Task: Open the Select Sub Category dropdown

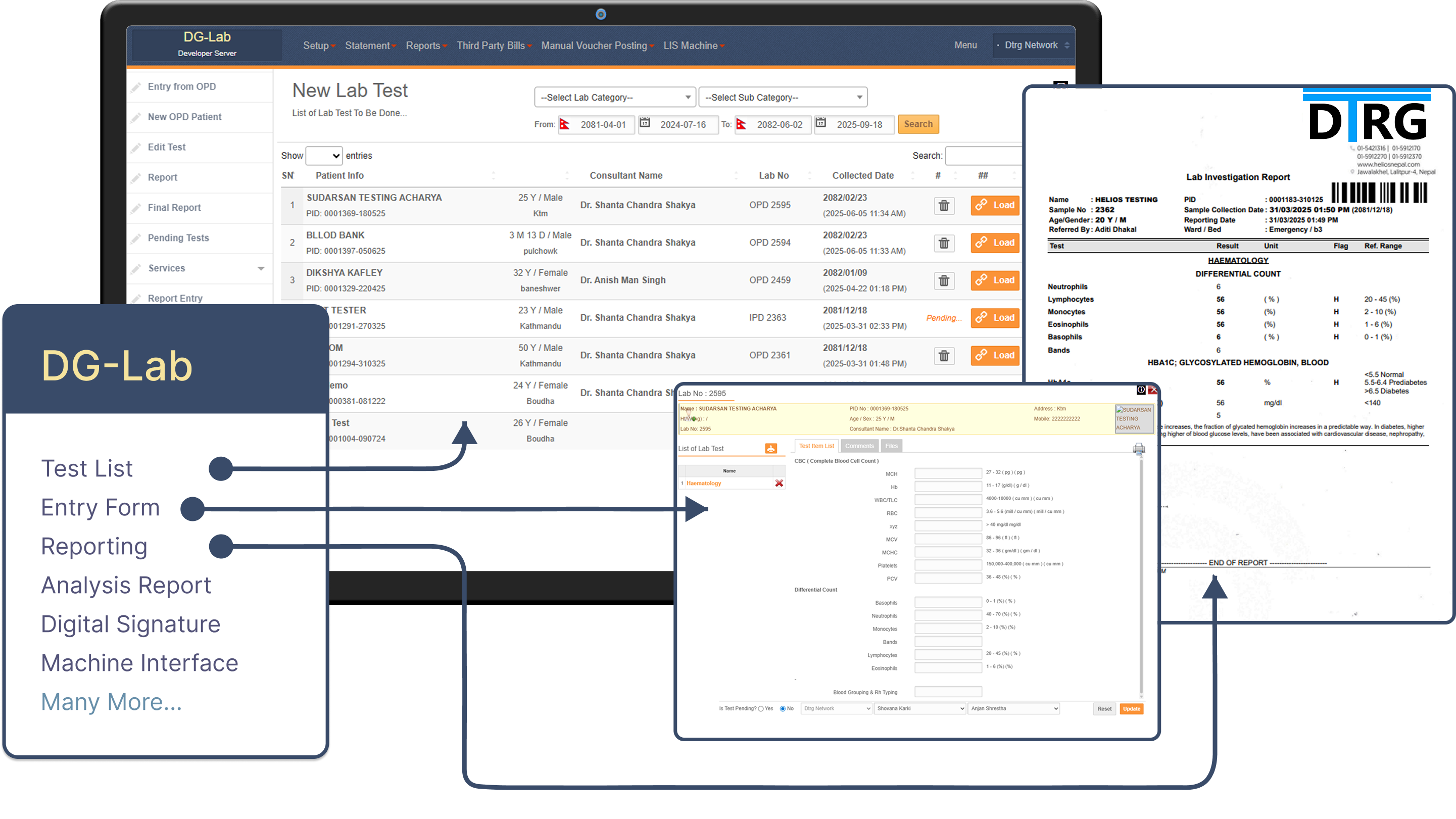Action: click(782, 97)
